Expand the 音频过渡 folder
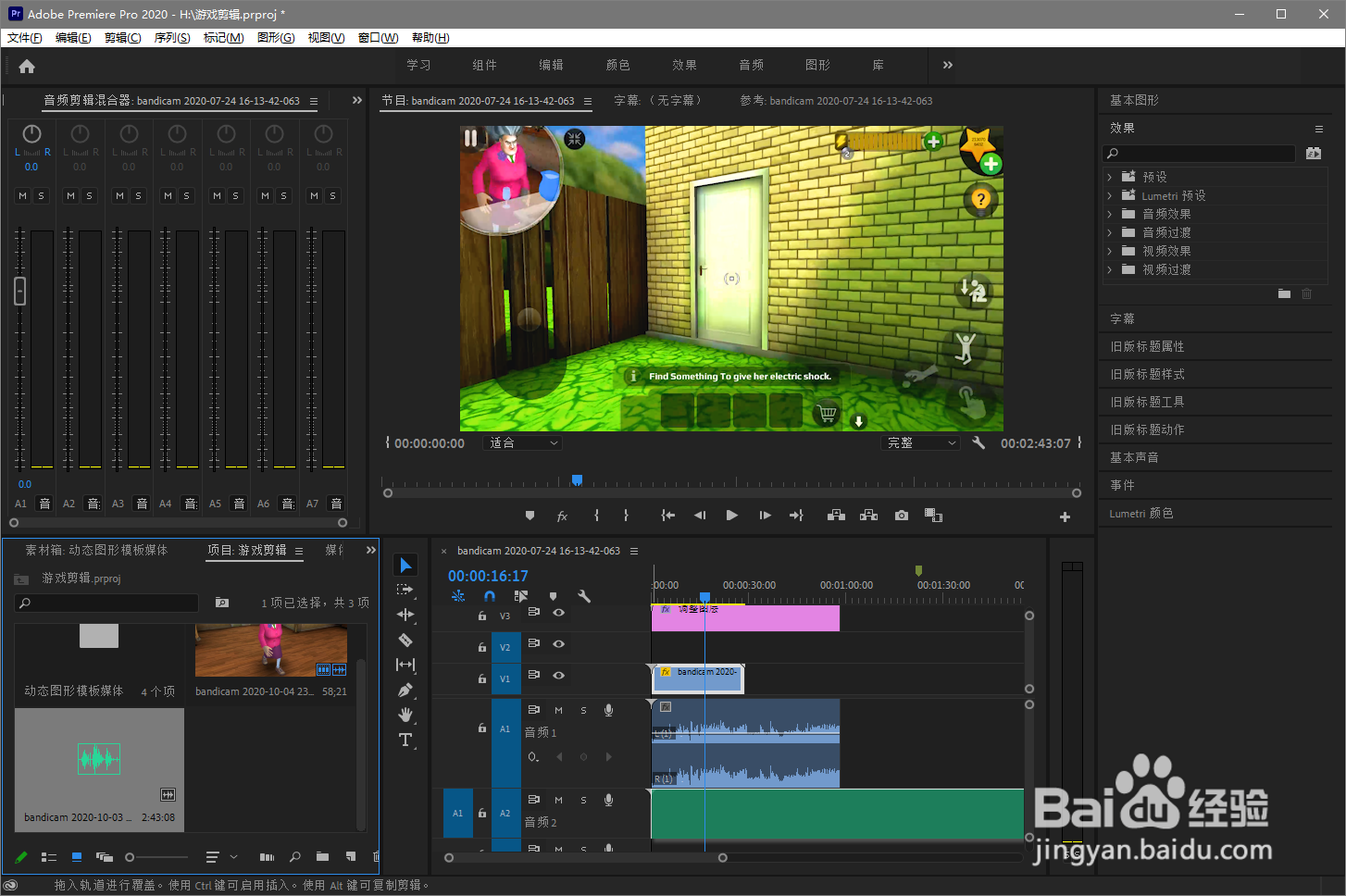 click(x=1110, y=232)
